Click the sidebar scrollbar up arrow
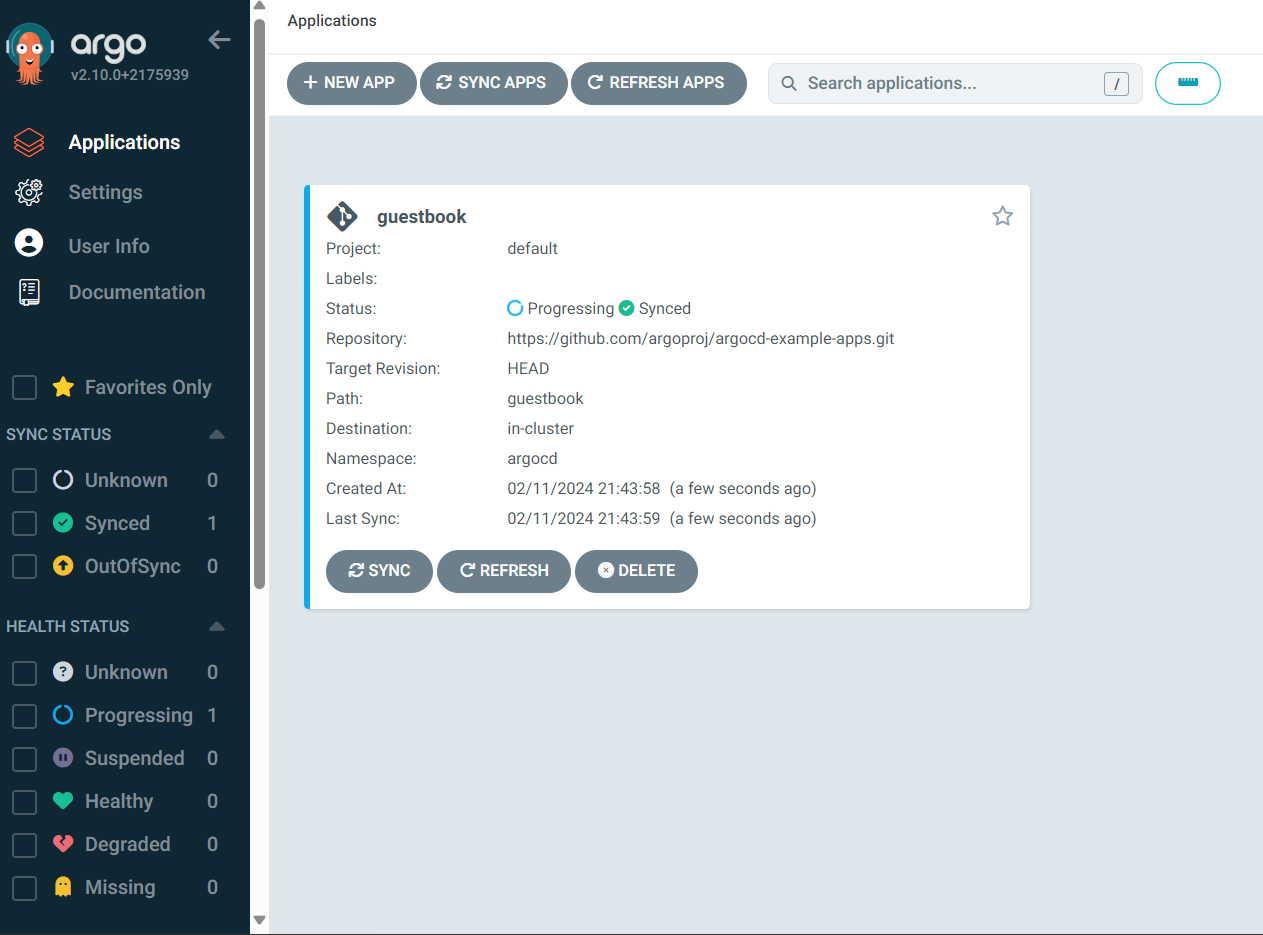Image resolution: width=1263 pixels, height=935 pixels. (259, 7)
